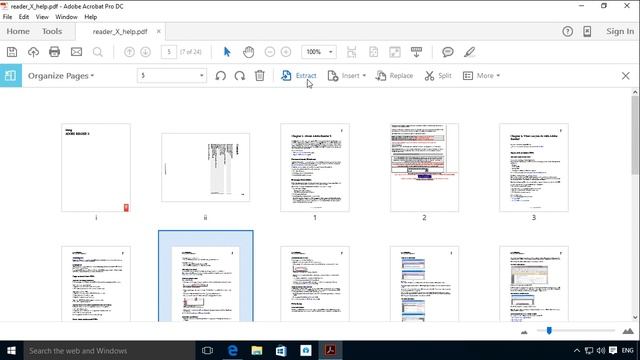Rotate the selected page clockwise
This screenshot has width=640, height=360.
coord(240,76)
